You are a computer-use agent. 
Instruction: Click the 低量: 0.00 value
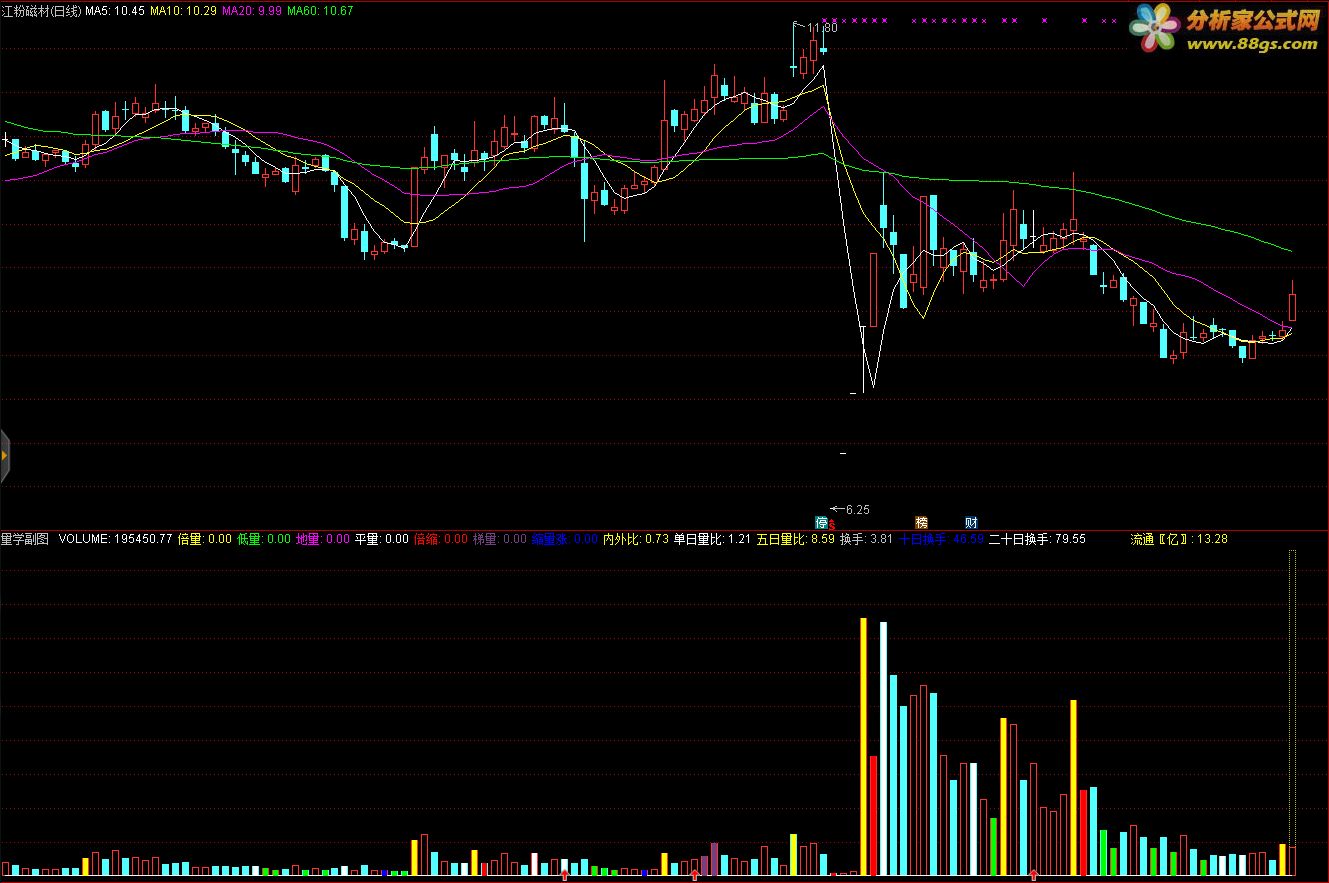click(264, 539)
